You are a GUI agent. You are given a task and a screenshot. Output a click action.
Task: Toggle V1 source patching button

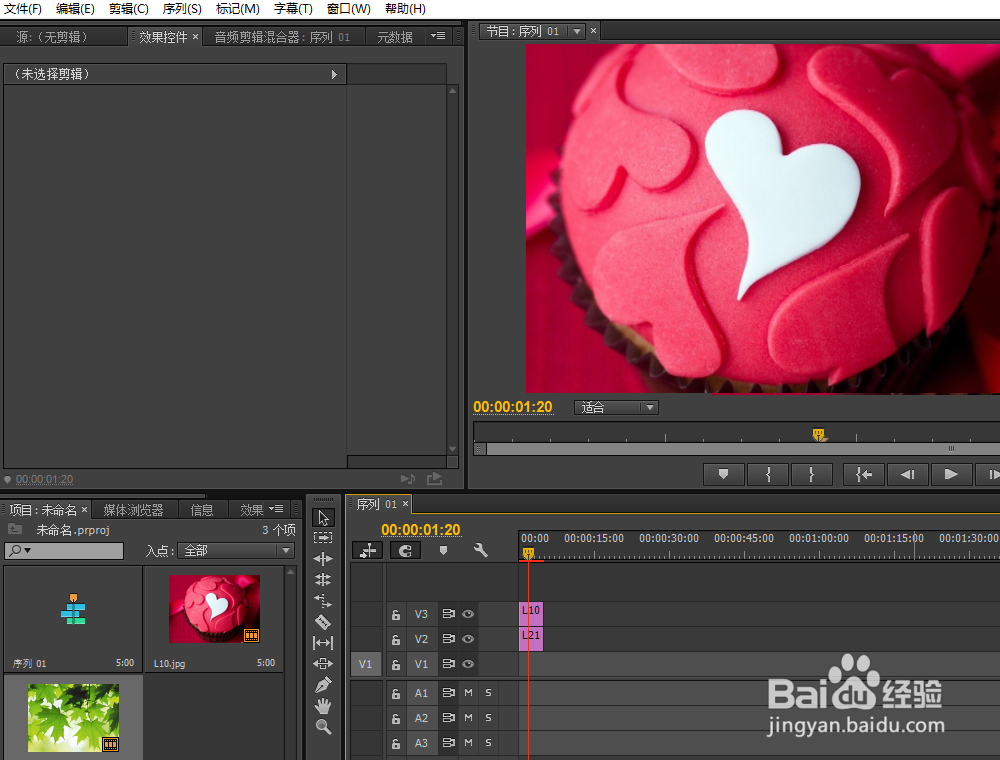(365, 664)
